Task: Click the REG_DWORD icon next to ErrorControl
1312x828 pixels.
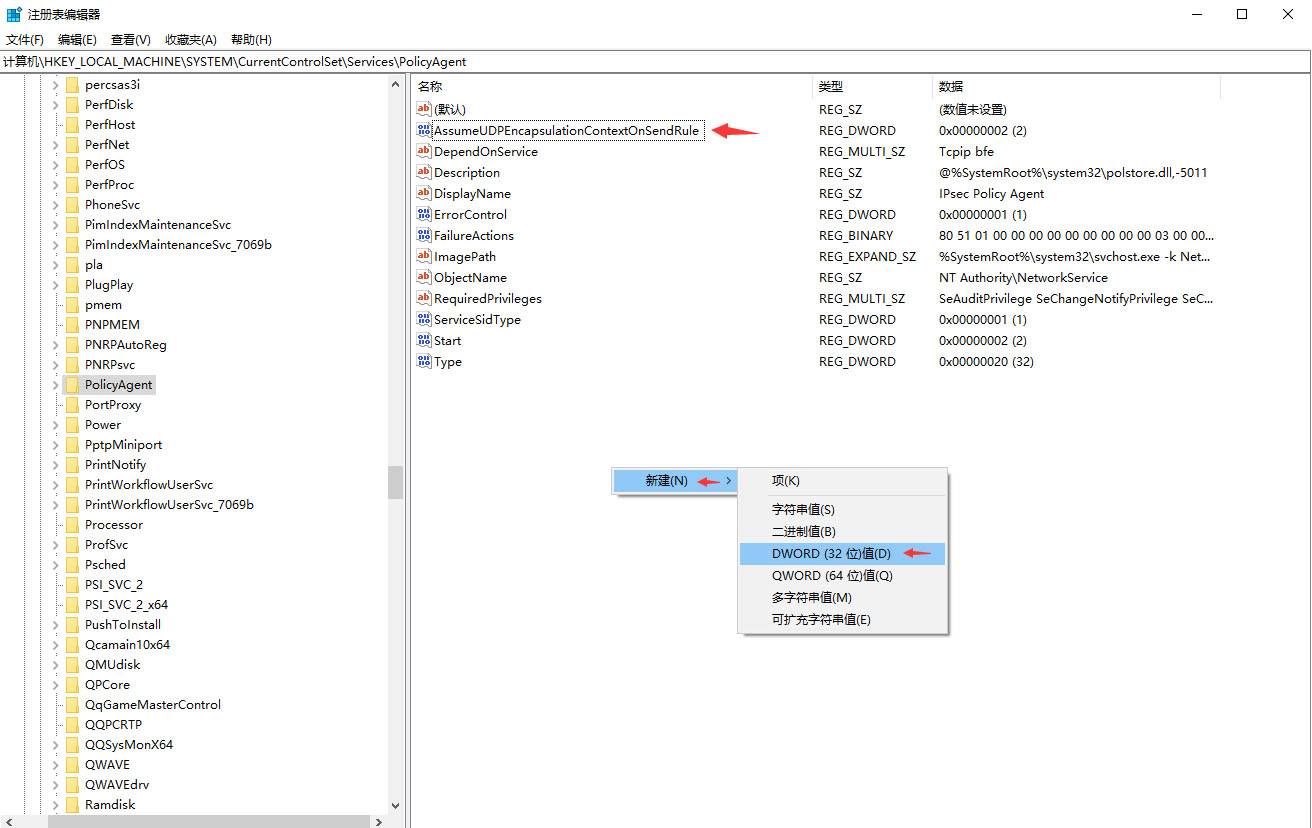Action: (426, 214)
